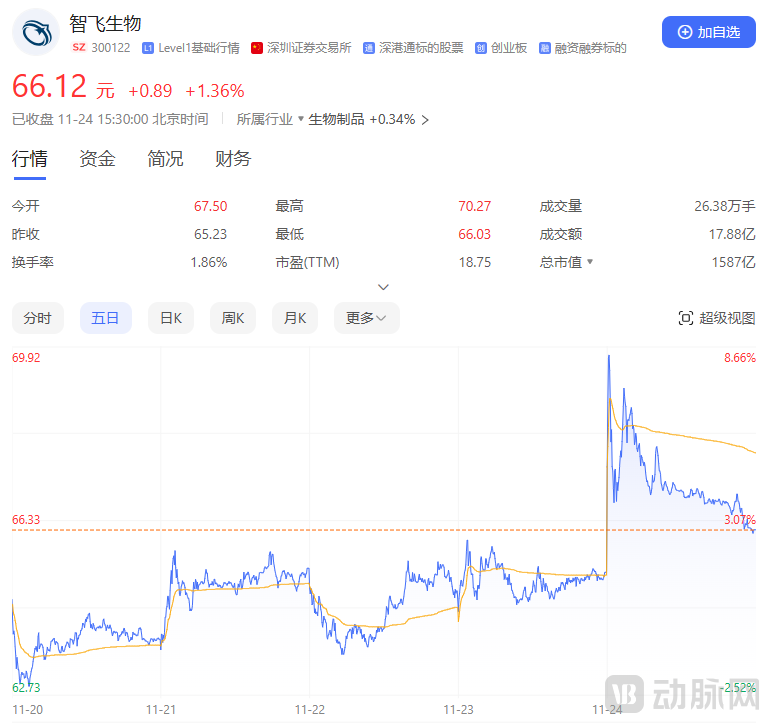Click the 智飞生物 company logo icon
Screen dimensions: 769x723
[36, 32]
